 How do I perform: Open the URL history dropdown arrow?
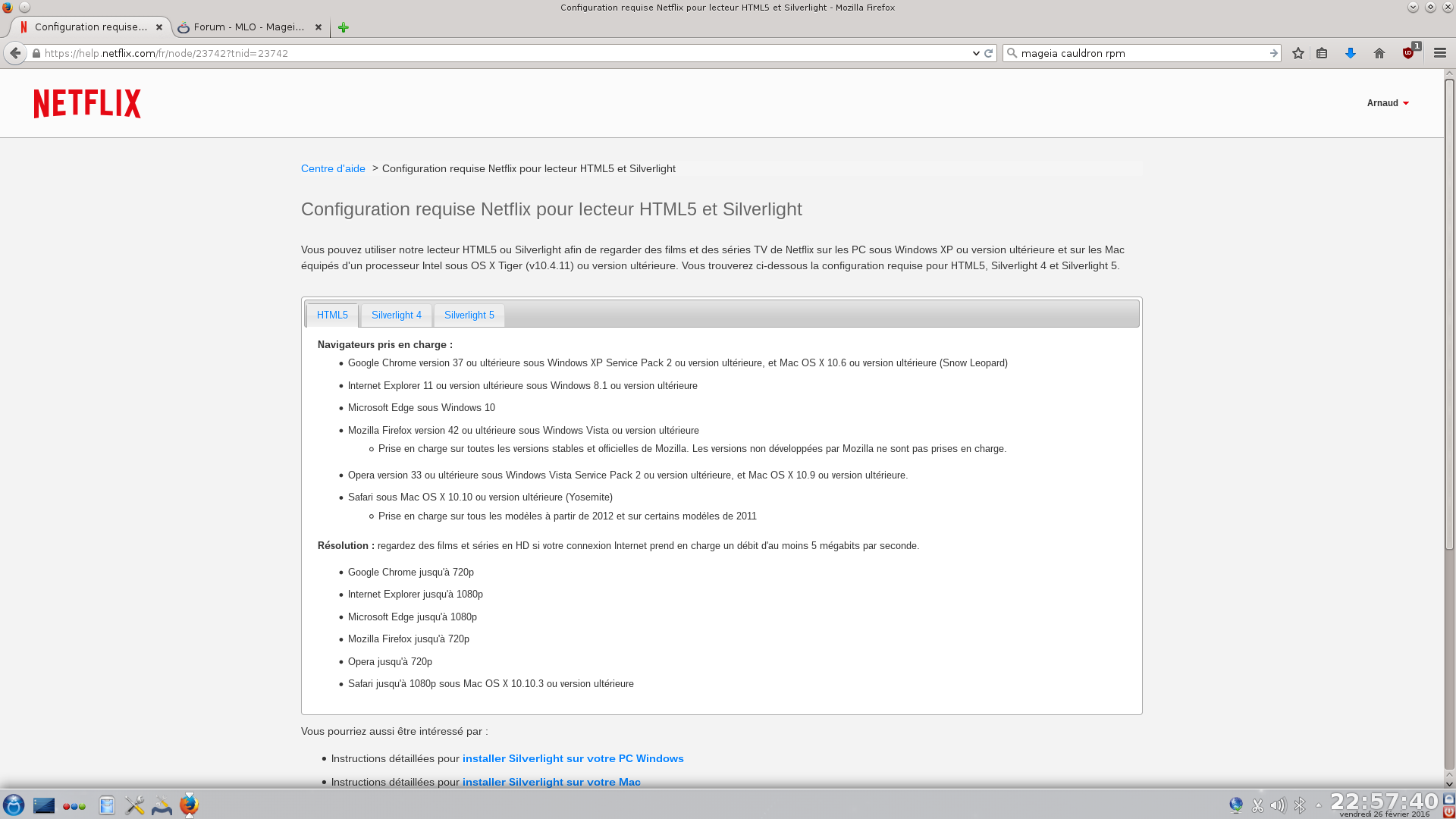975,53
